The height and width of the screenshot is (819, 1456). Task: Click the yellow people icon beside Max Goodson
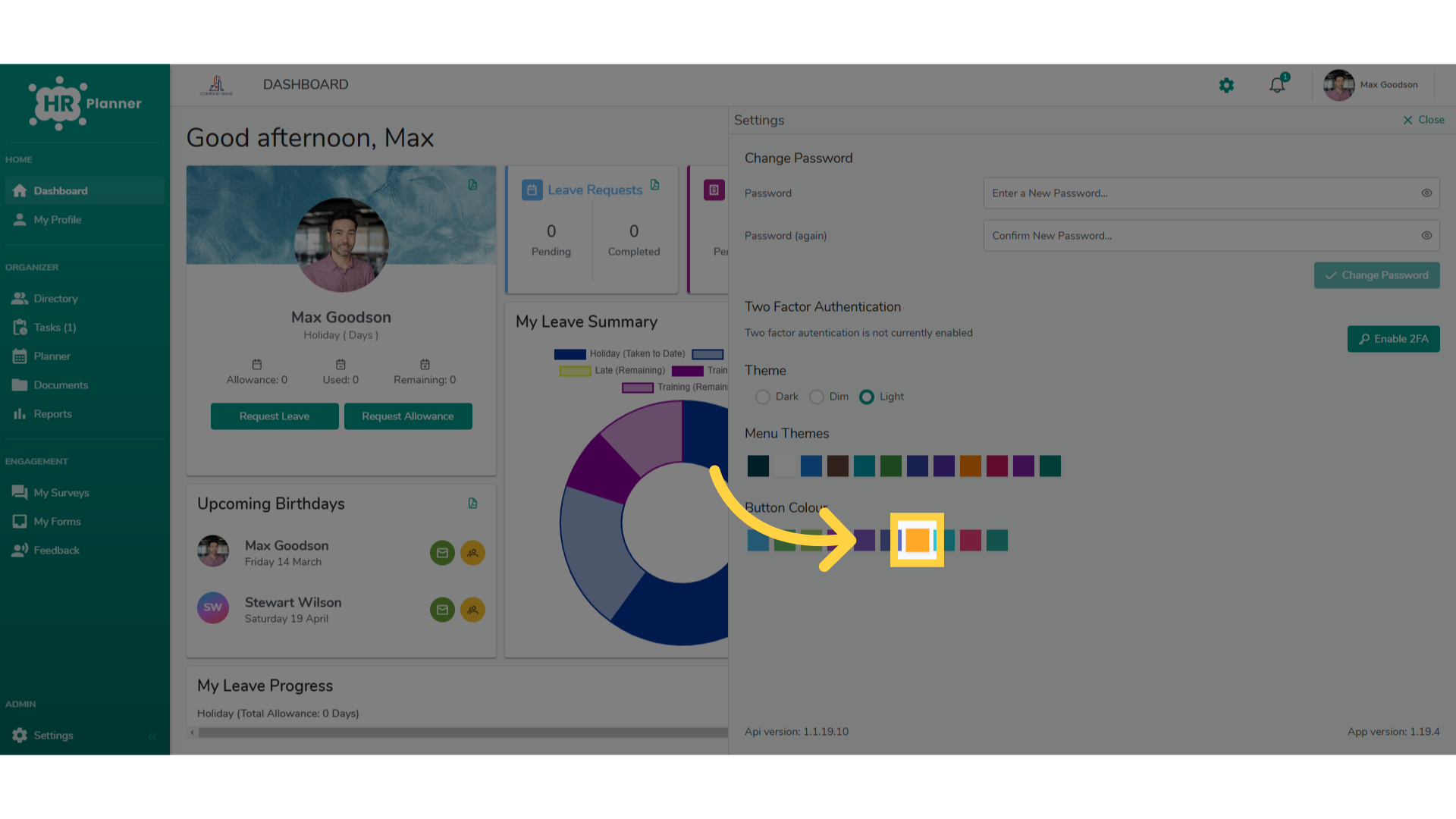tap(472, 553)
